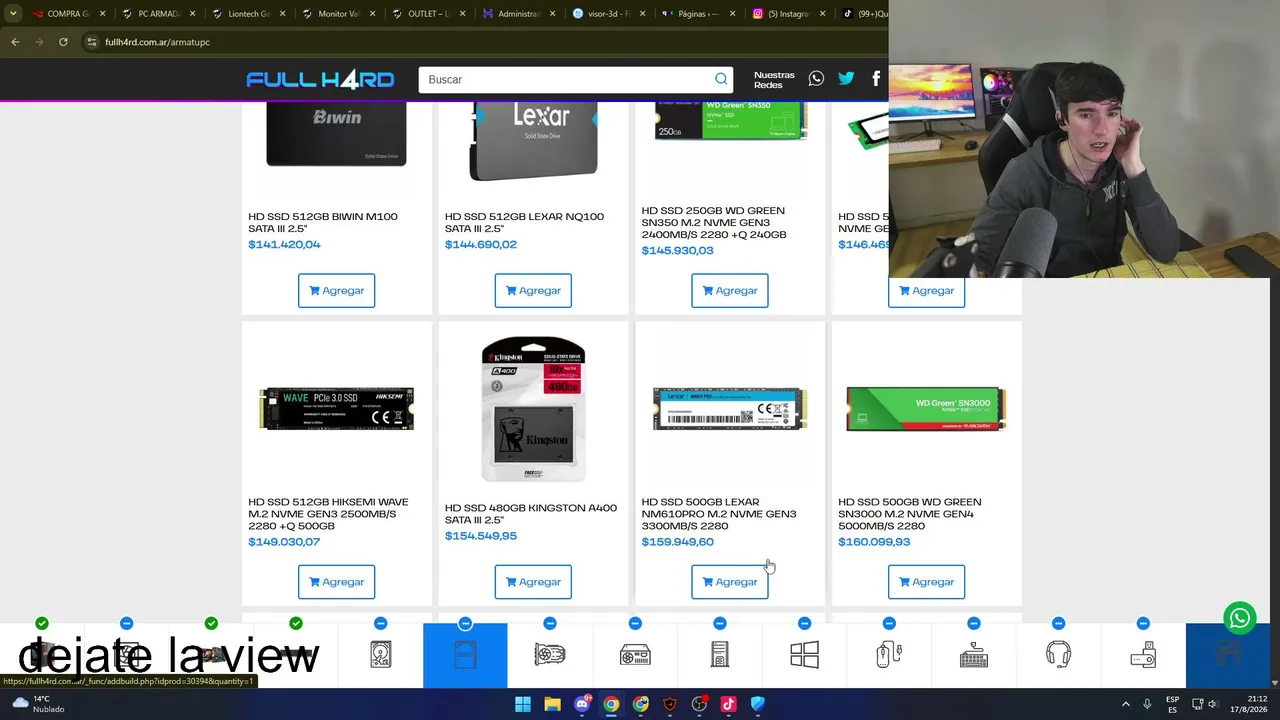Select the keyboard category icon
1280x720 pixels.
(974, 655)
